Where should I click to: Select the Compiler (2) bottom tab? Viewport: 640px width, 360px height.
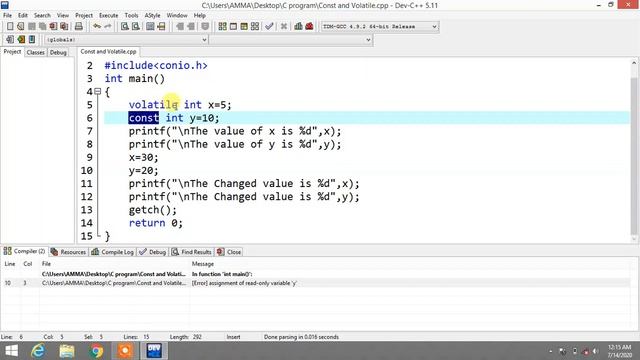(x=24, y=251)
